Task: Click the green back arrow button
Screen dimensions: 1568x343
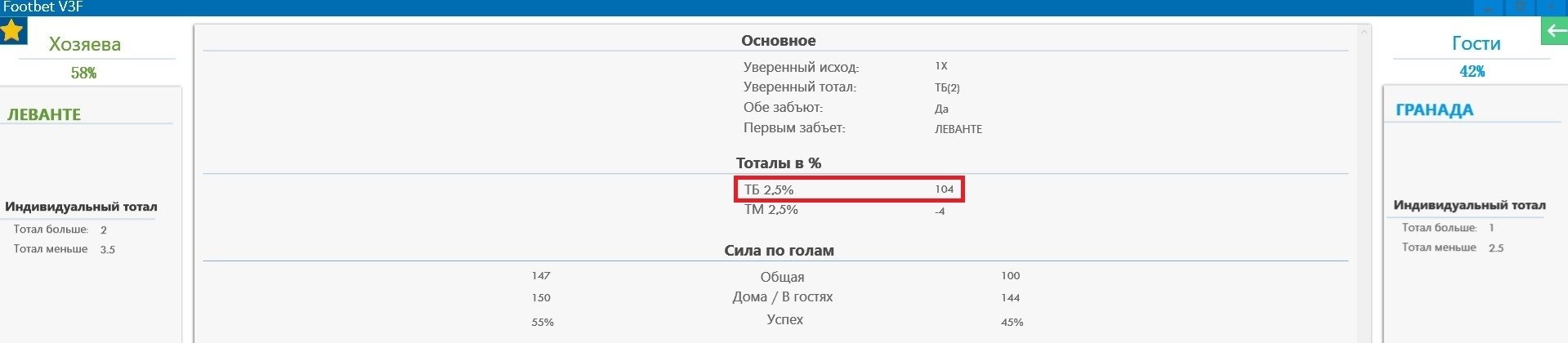Action: click(x=1553, y=31)
